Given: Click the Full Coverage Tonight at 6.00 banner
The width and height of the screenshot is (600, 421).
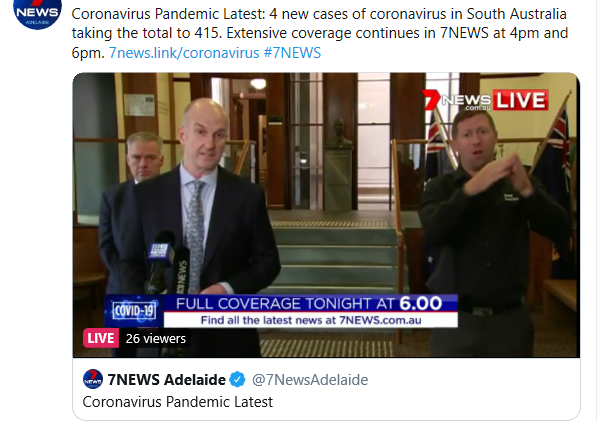Looking at the screenshot, I should coord(310,303).
